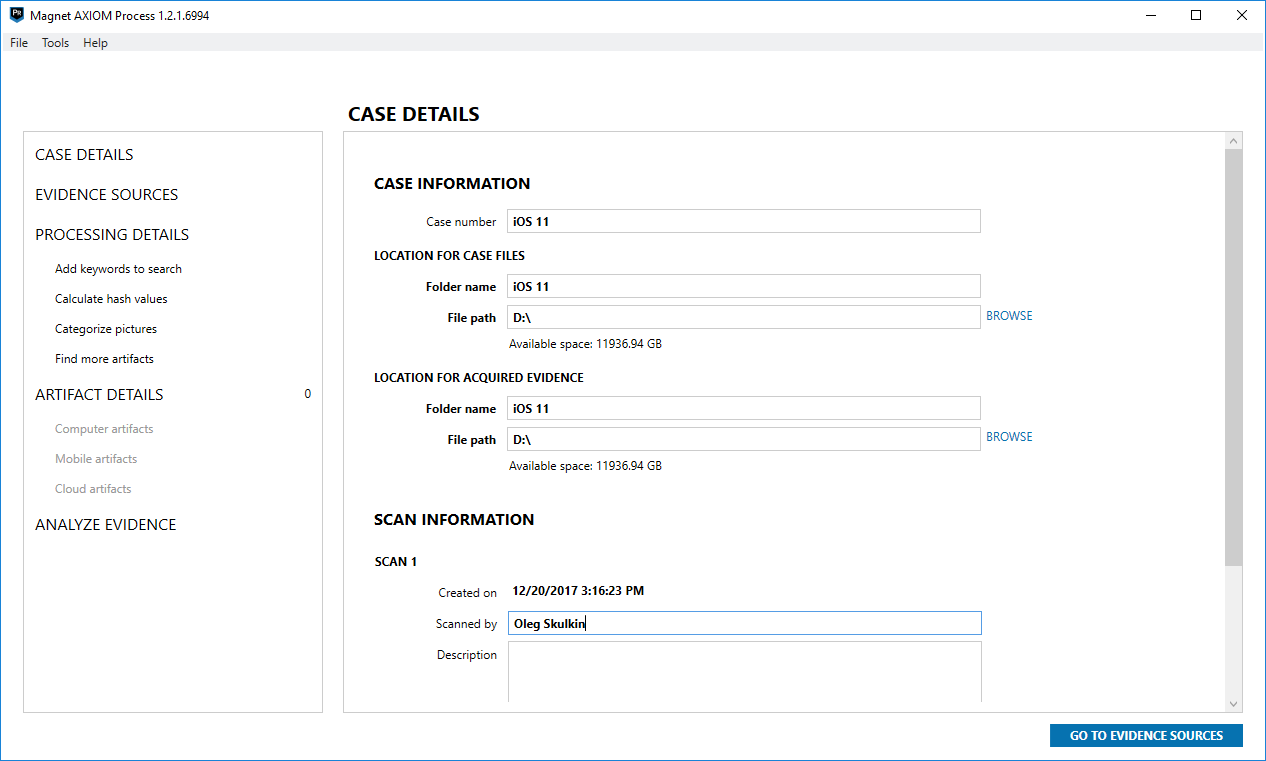Open the Tools menu

click(55, 43)
